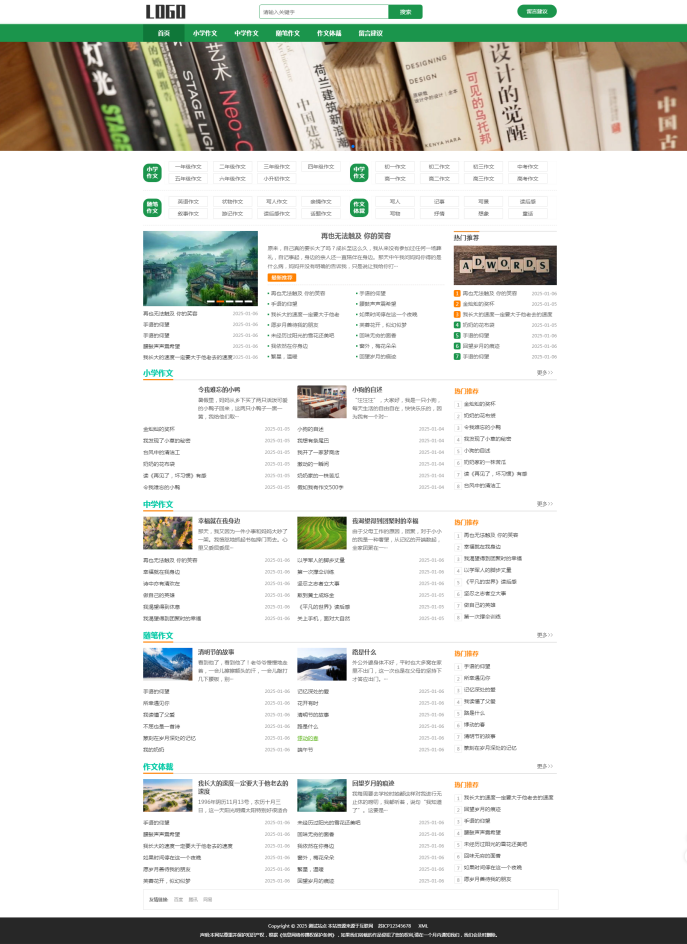Viewport: 687px width, 944px height.
Task: Select the 高考作文 category tag
Action: pos(527,179)
